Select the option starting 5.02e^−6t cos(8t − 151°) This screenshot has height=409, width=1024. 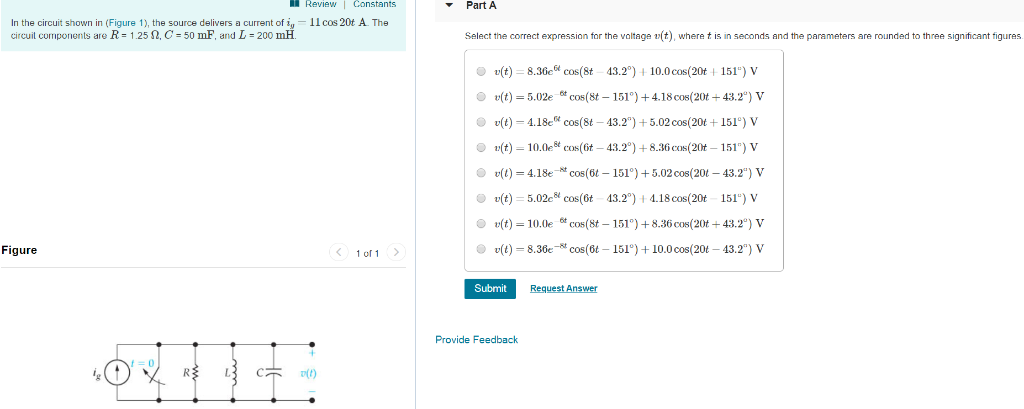coord(481,97)
